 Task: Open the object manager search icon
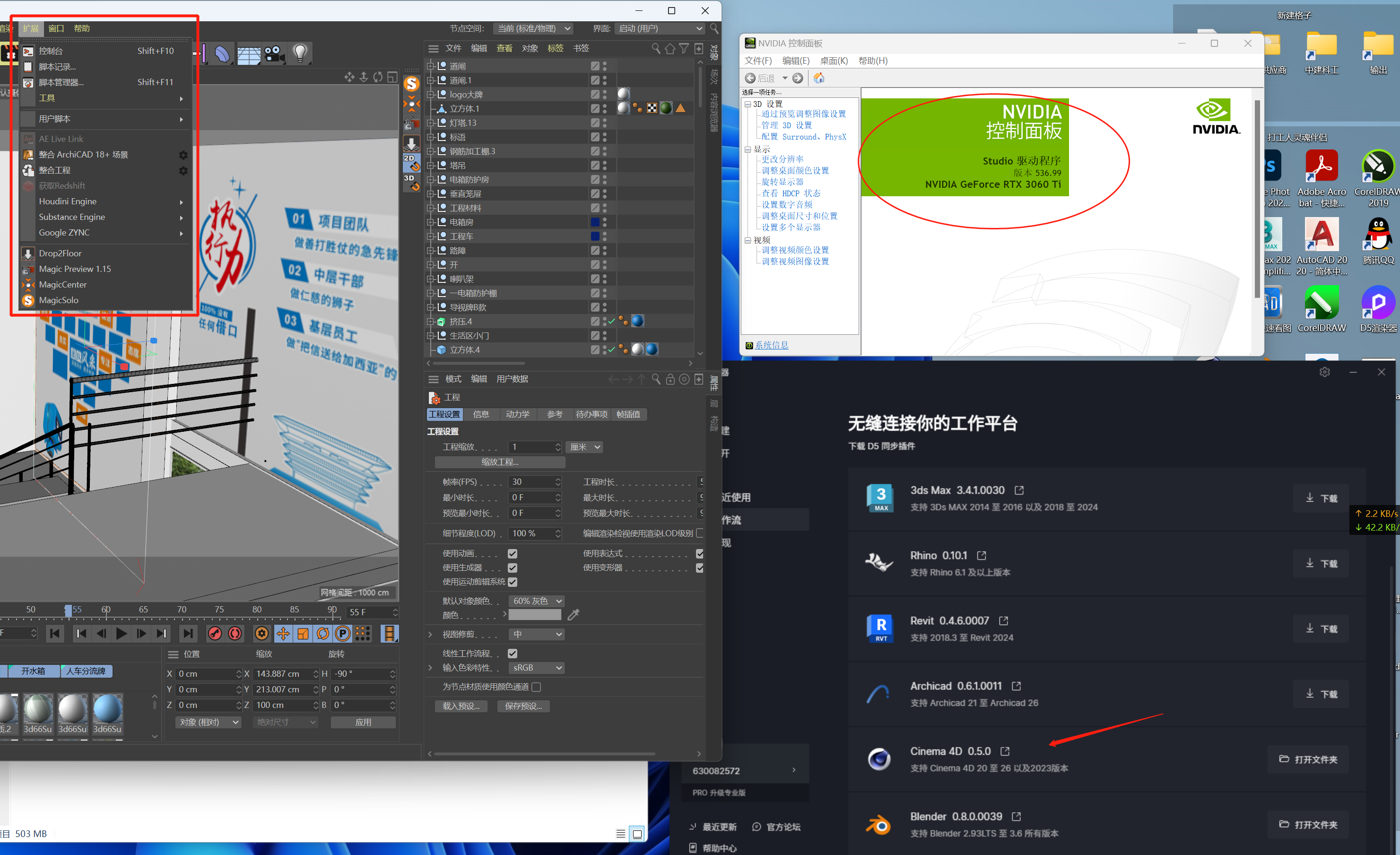point(656,48)
